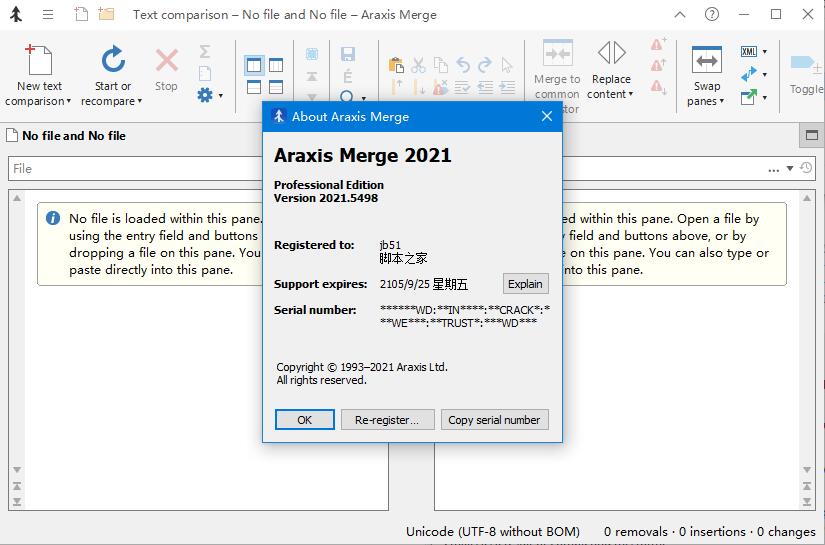Image resolution: width=825 pixels, height=545 pixels.
Task: Click the redo arrow icon
Action: [485, 65]
